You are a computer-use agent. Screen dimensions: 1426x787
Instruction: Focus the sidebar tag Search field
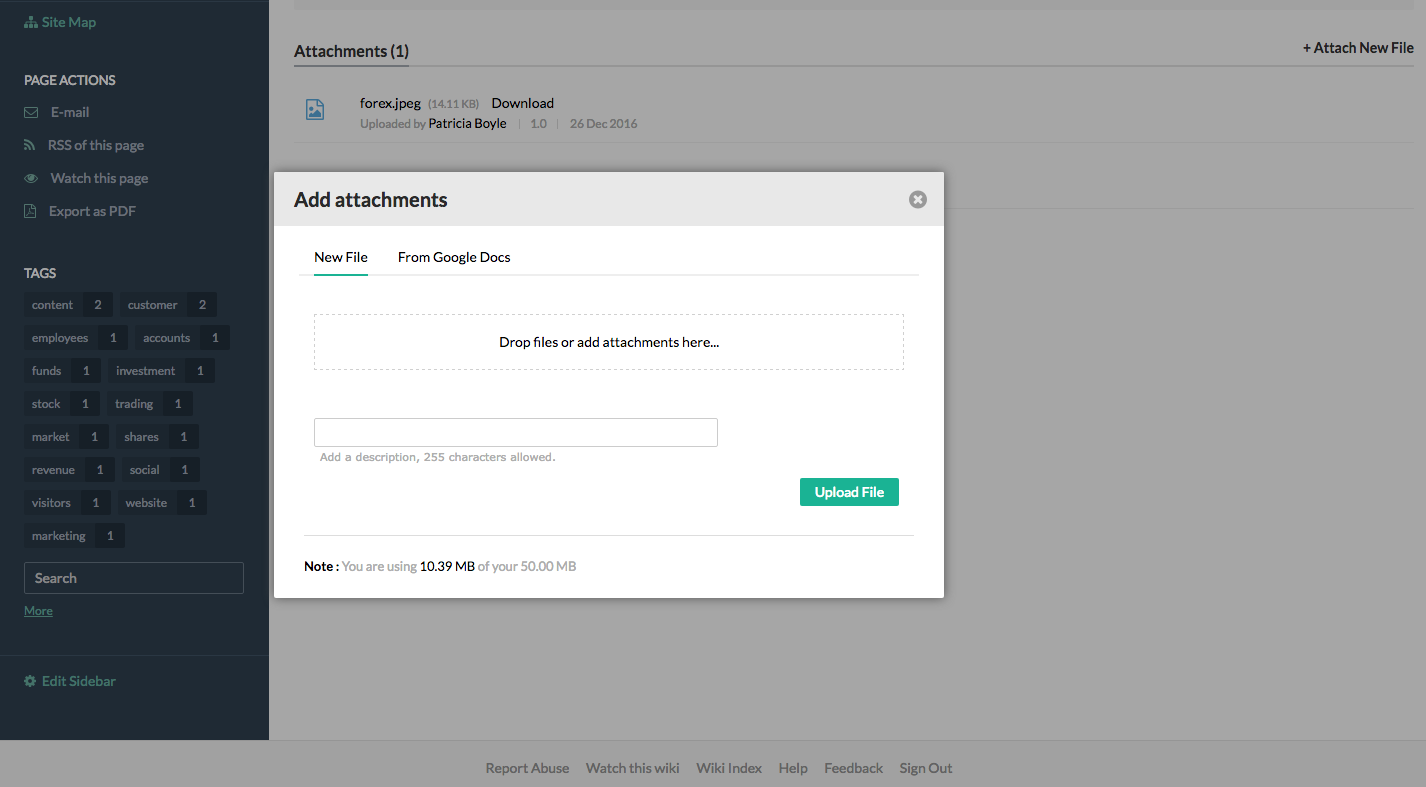coord(134,578)
